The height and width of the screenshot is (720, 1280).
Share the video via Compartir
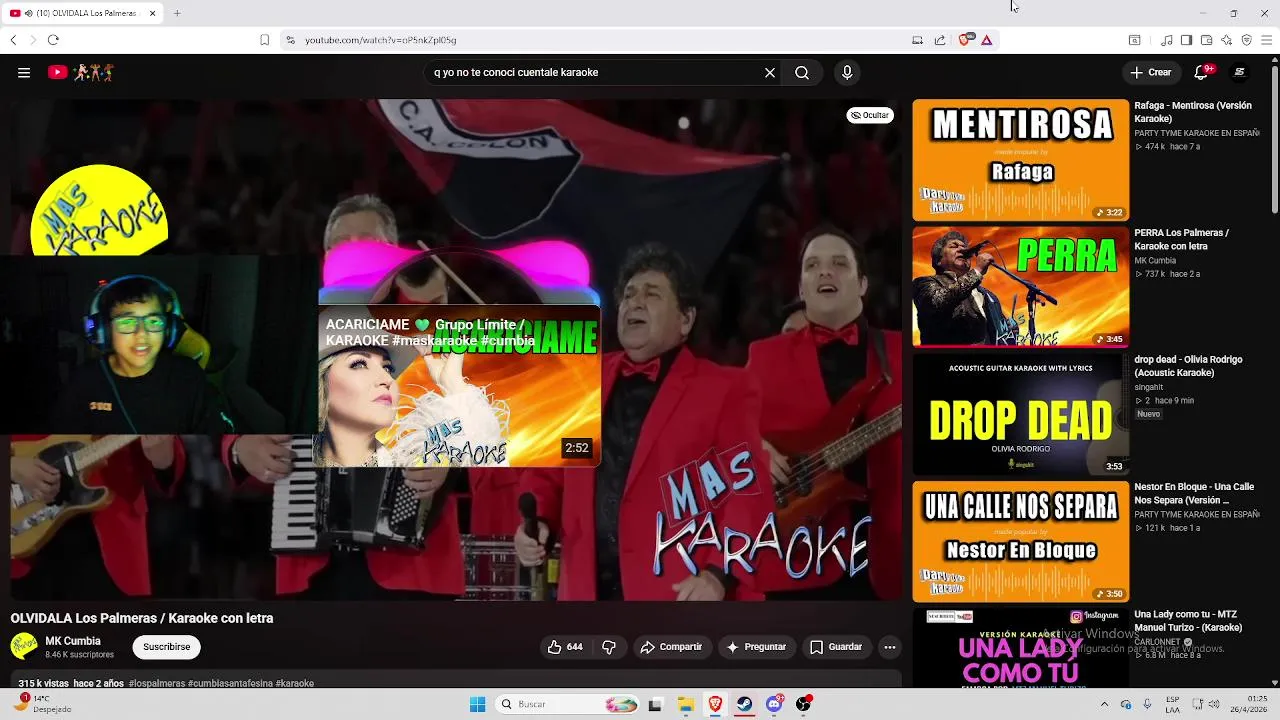671,647
